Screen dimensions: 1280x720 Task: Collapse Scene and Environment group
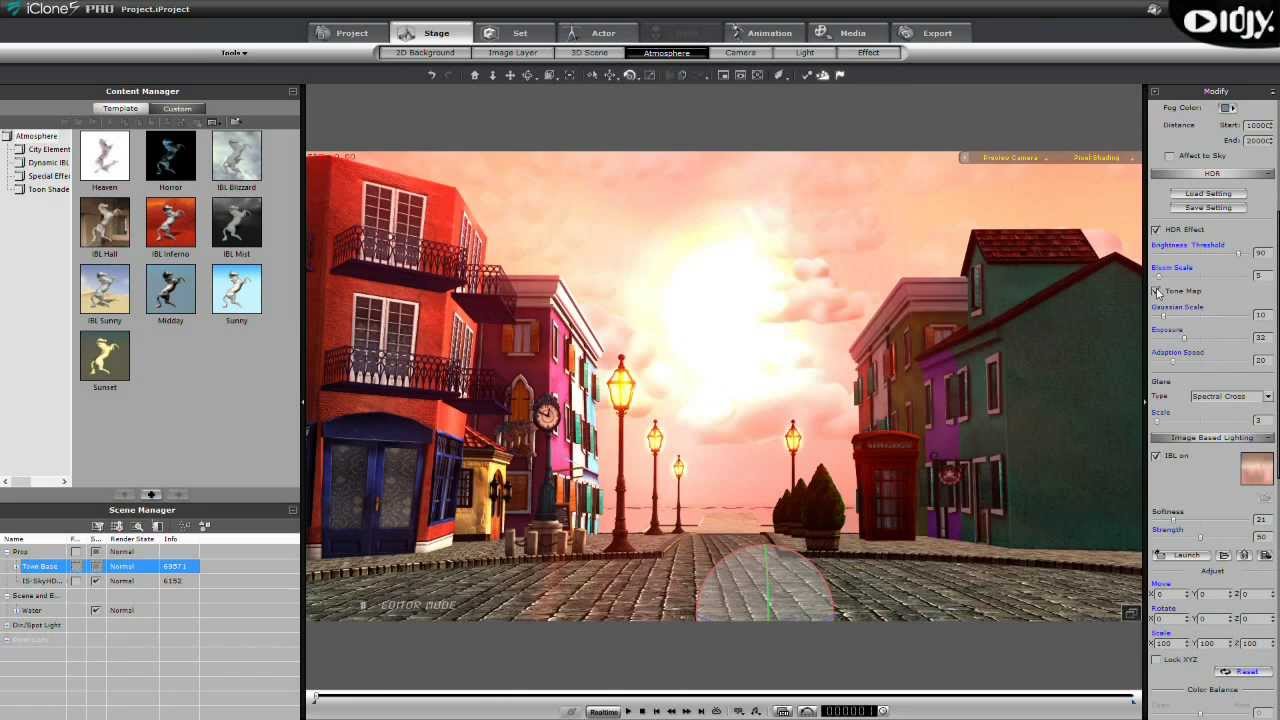point(7,596)
